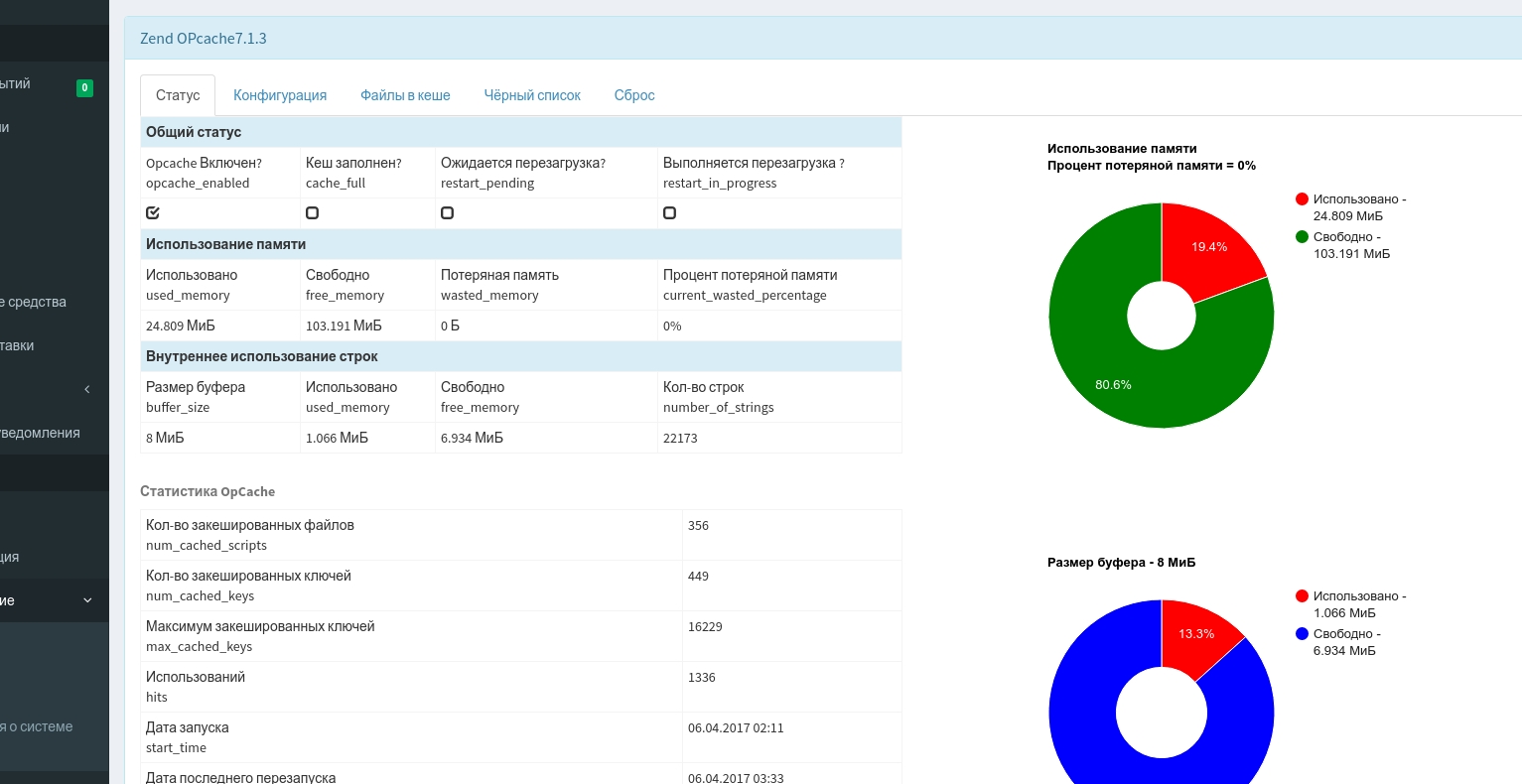Click the max_cached_keys row label
Screen dimensions: 1522x784
point(260,636)
